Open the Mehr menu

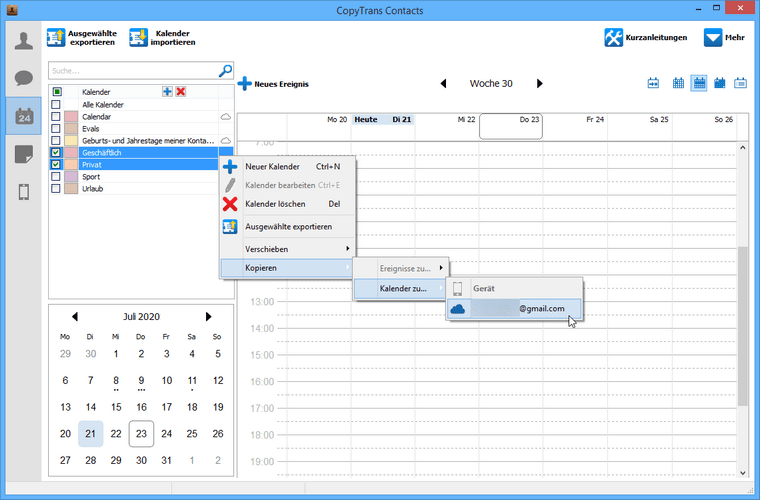(724, 37)
